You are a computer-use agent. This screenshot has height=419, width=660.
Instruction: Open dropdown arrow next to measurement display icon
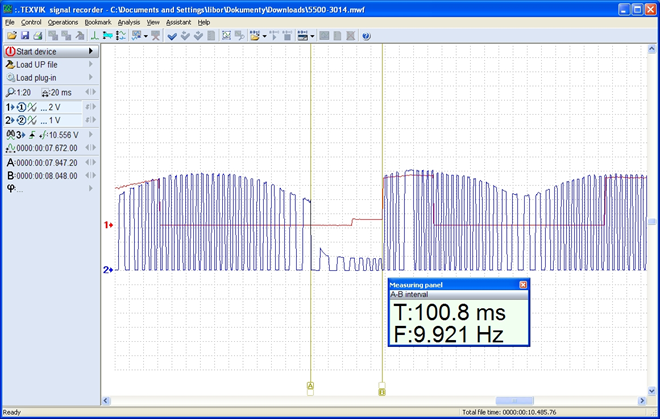pos(146,36)
